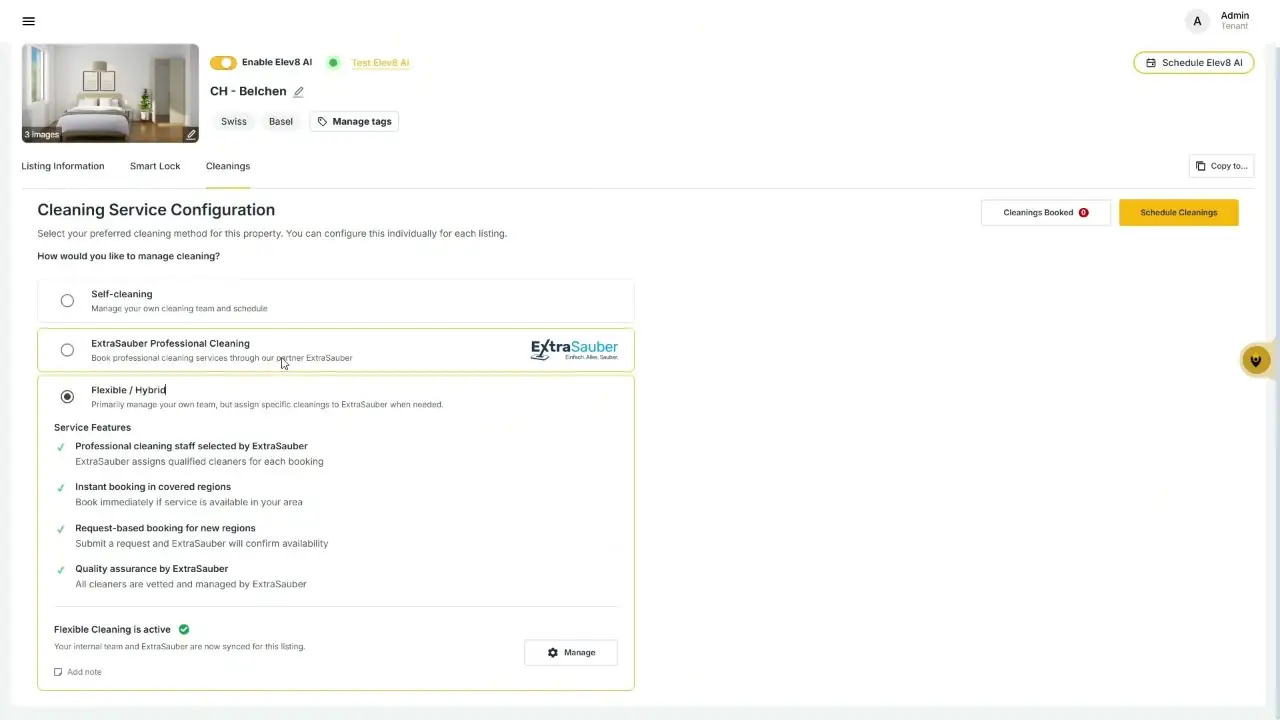
Task: Go to the Cleanings tab
Action: click(228, 166)
